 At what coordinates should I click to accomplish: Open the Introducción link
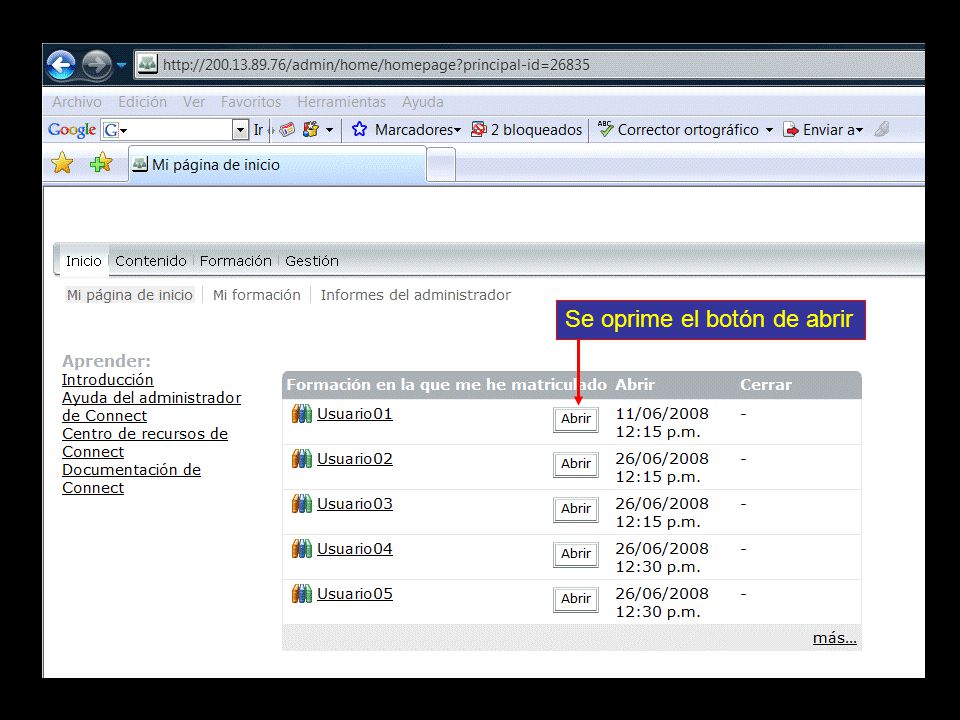pos(108,380)
